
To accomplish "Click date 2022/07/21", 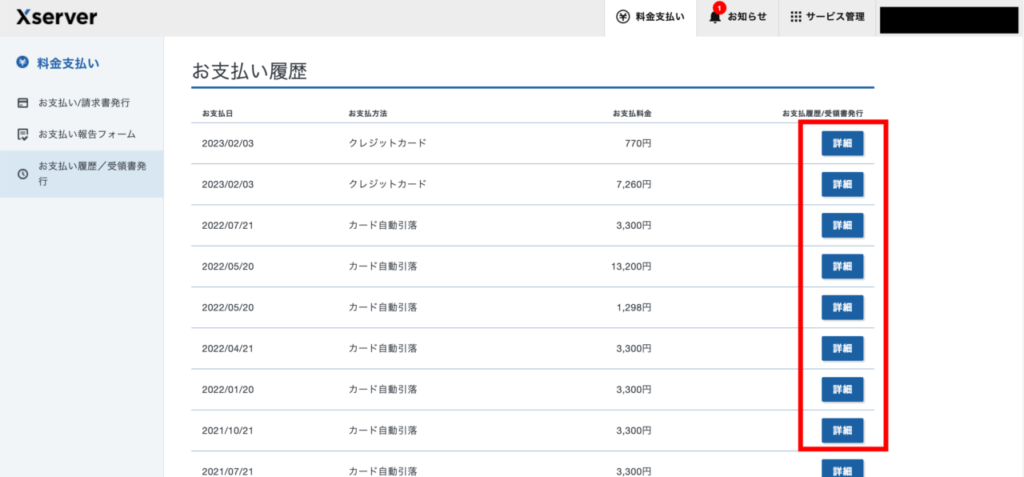I will point(227,225).
